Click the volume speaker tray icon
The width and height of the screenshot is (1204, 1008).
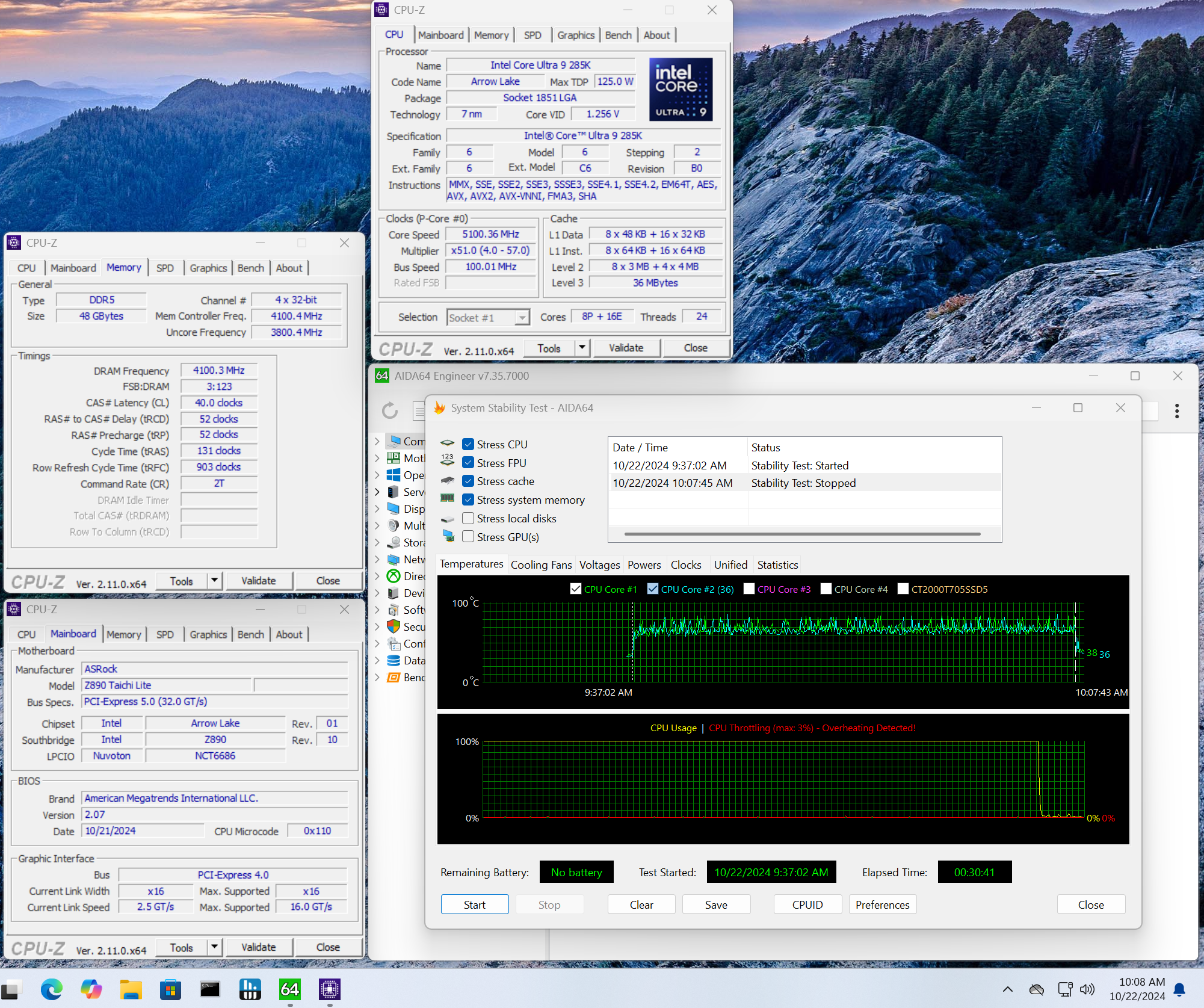pos(1087,989)
